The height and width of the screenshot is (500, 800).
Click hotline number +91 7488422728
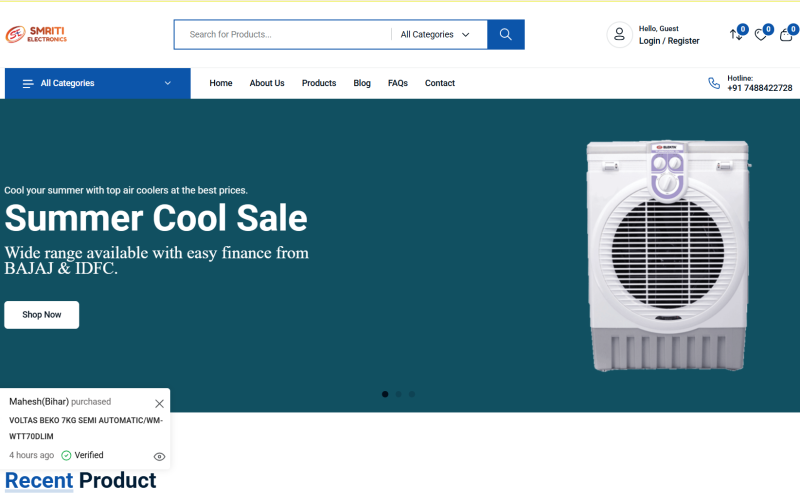tap(760, 88)
